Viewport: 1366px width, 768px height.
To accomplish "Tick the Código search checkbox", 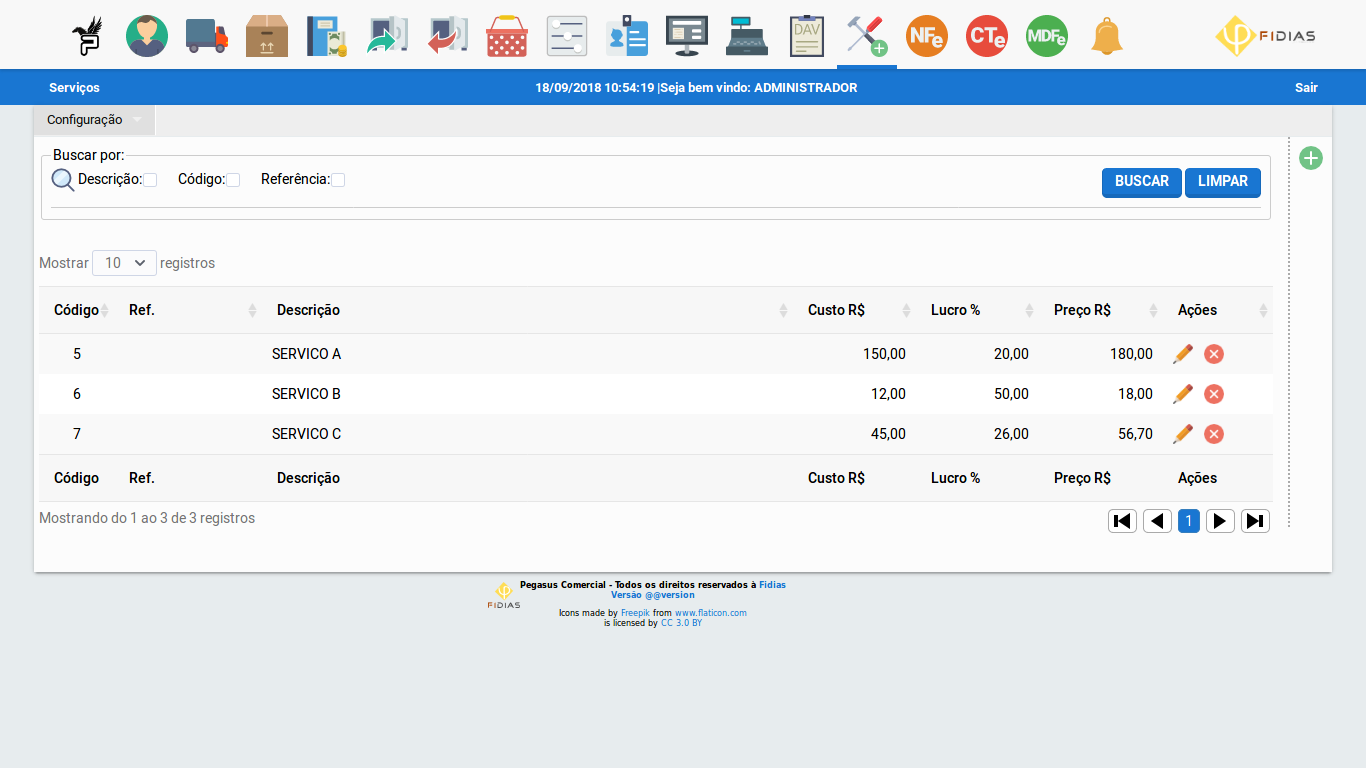I will tap(233, 180).
